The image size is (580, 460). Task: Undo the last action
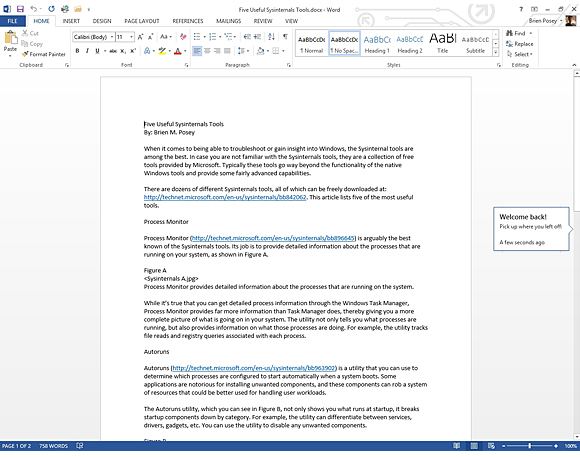point(34,9)
